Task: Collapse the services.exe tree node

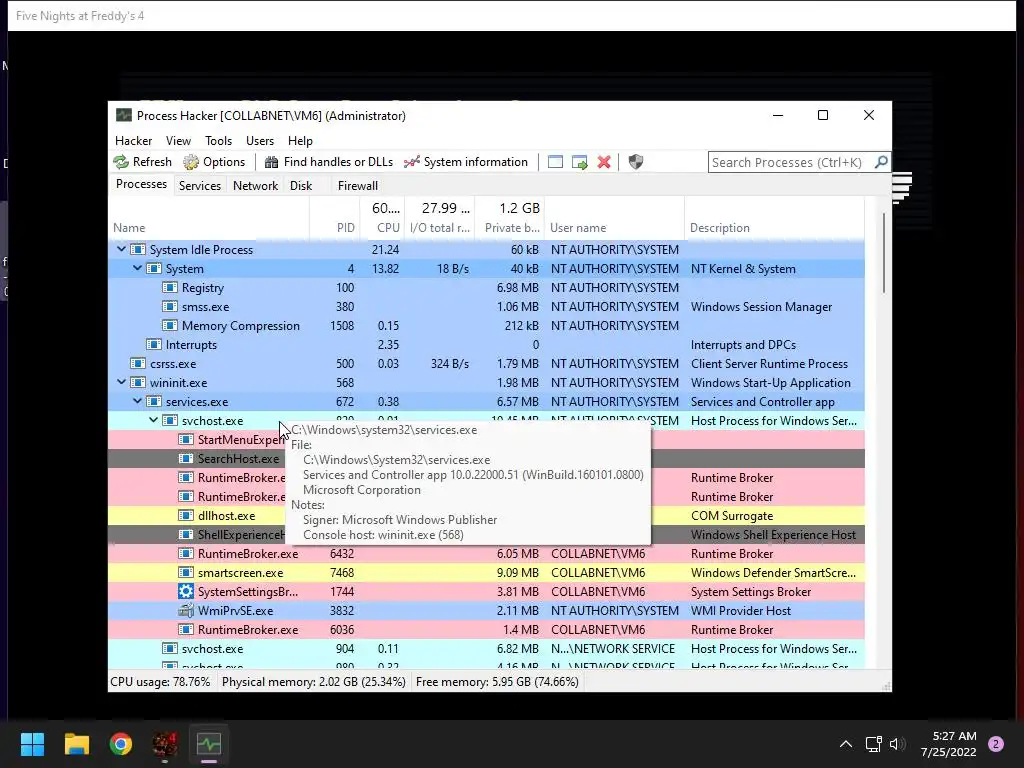Action: tap(137, 401)
